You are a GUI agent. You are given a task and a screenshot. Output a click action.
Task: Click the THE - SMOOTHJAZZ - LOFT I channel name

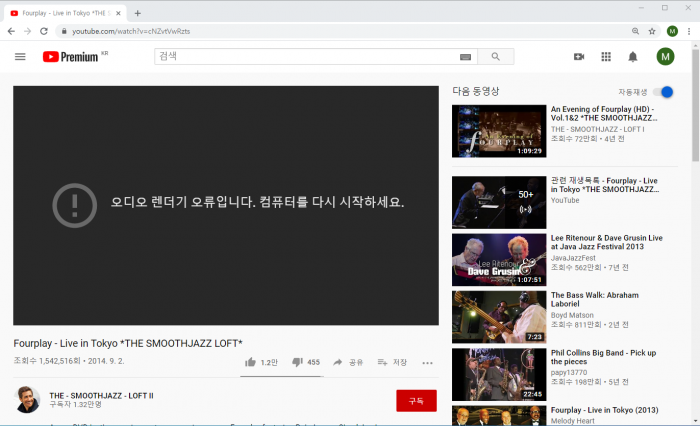597,129
